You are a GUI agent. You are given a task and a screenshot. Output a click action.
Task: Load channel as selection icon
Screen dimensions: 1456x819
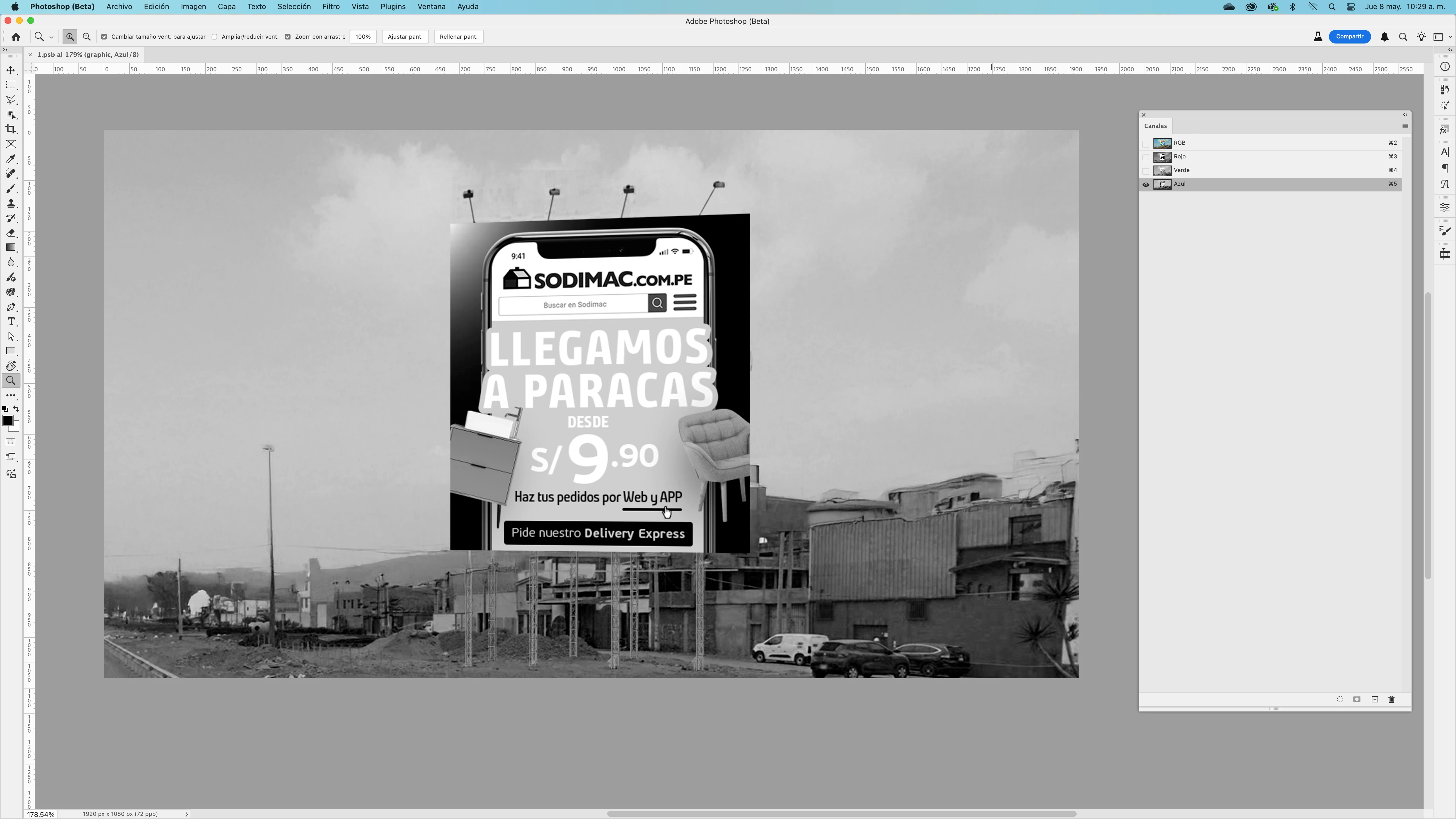point(1340,699)
